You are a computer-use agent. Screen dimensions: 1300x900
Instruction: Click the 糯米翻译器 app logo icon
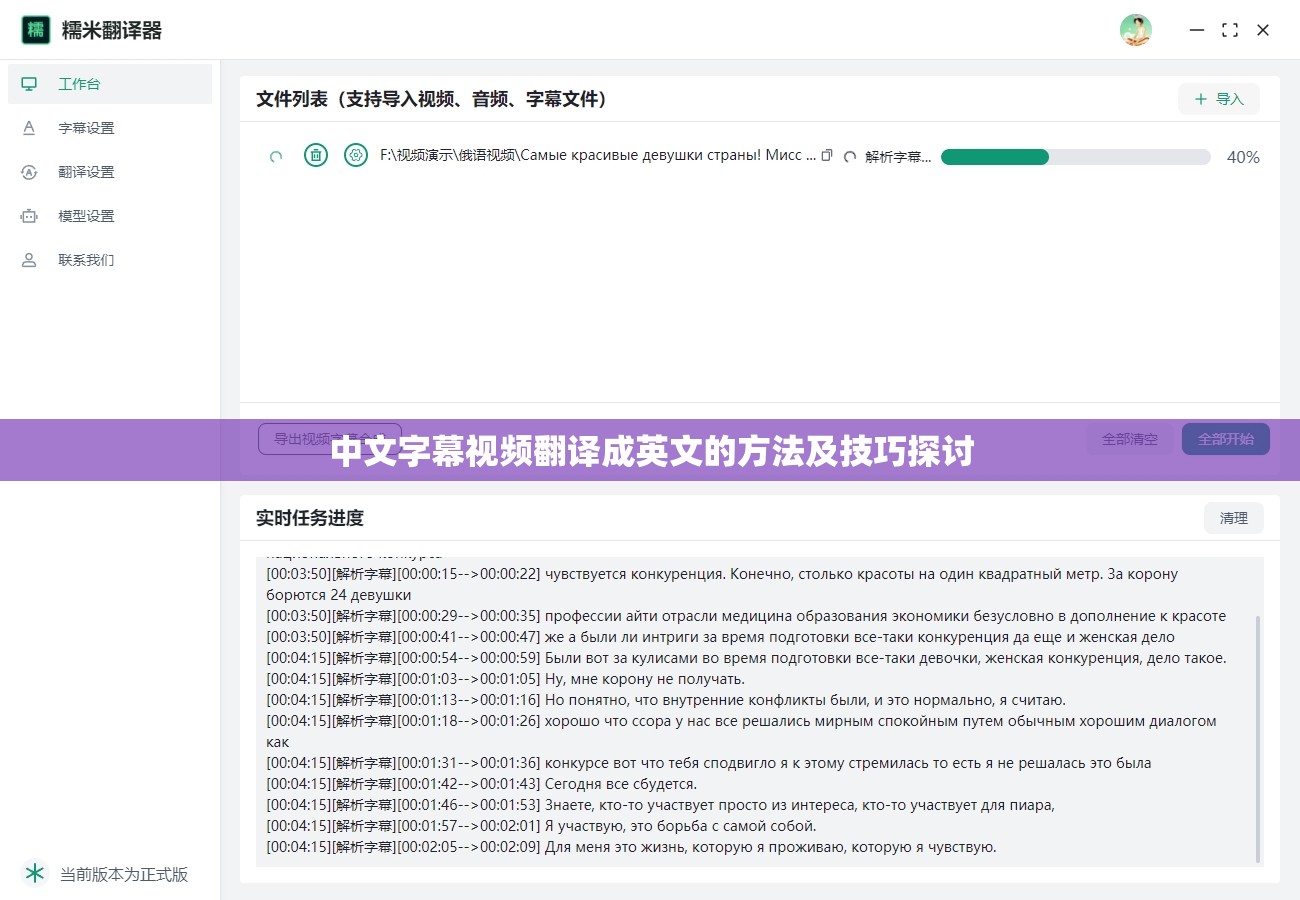[x=36, y=30]
